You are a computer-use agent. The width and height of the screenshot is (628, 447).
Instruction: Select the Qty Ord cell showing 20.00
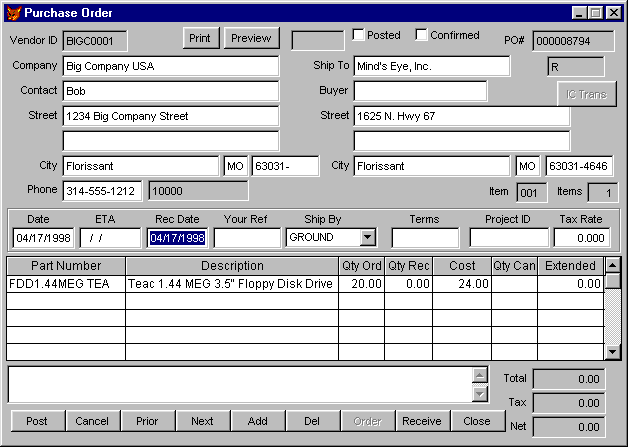pyautogui.click(x=361, y=284)
